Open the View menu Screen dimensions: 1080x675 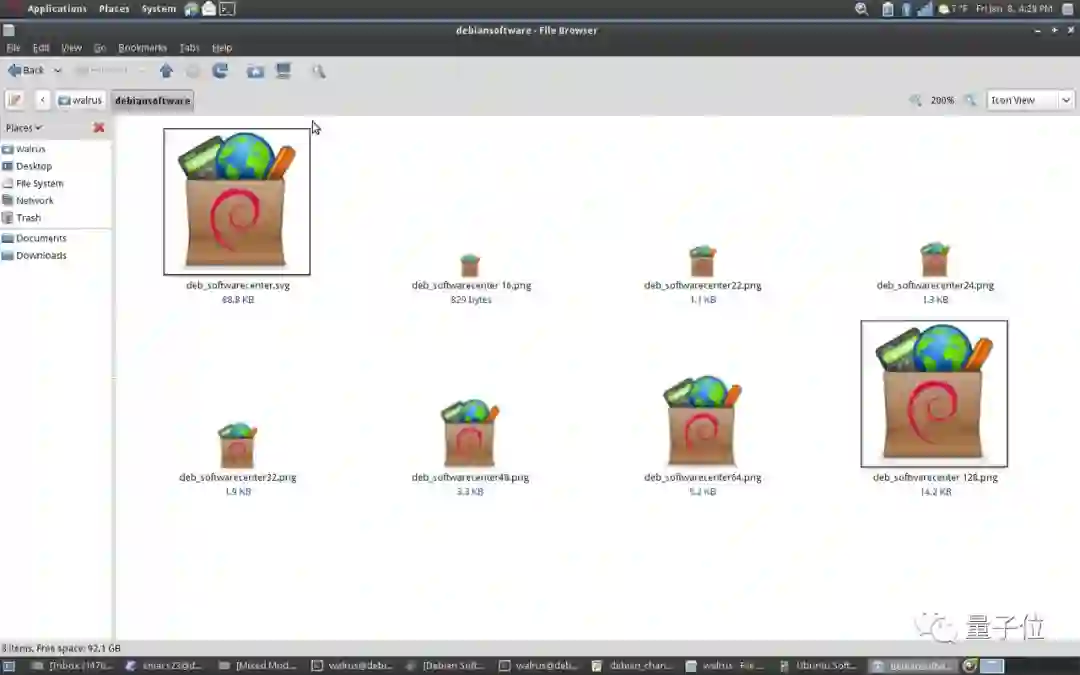pyautogui.click(x=71, y=48)
